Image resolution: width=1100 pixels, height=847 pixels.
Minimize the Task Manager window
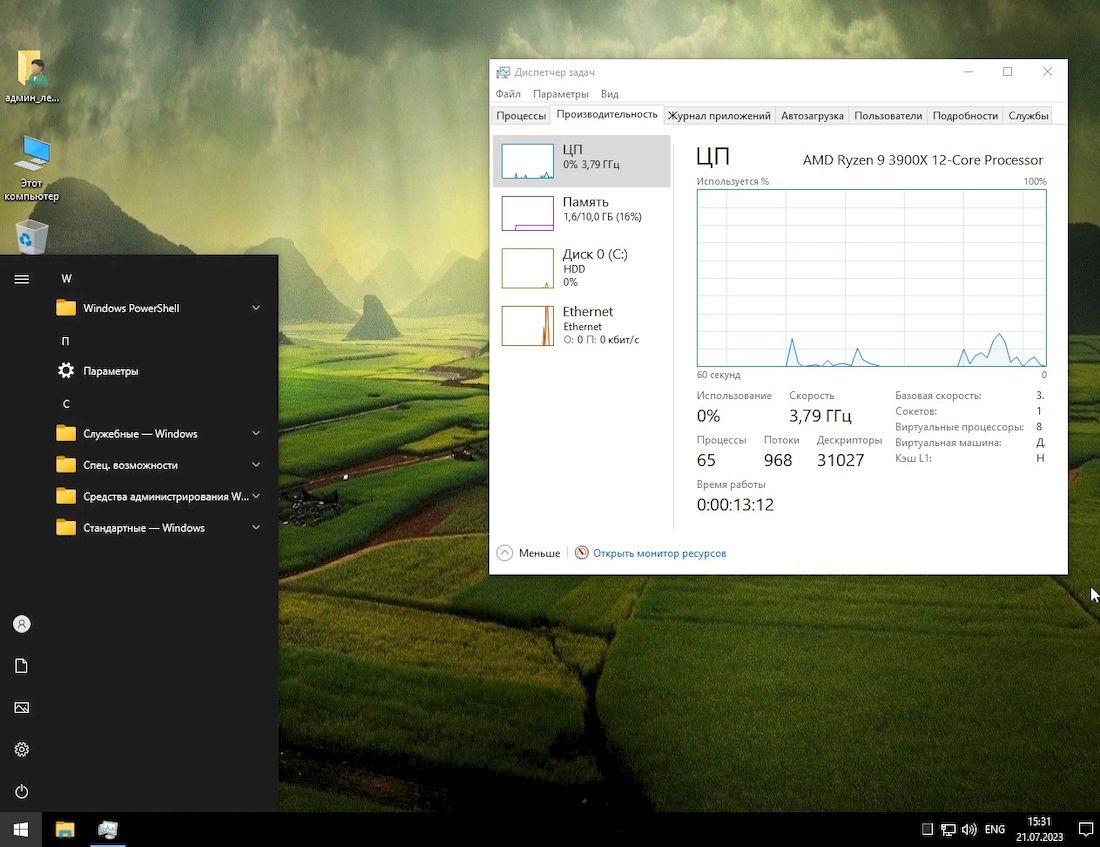tap(968, 72)
